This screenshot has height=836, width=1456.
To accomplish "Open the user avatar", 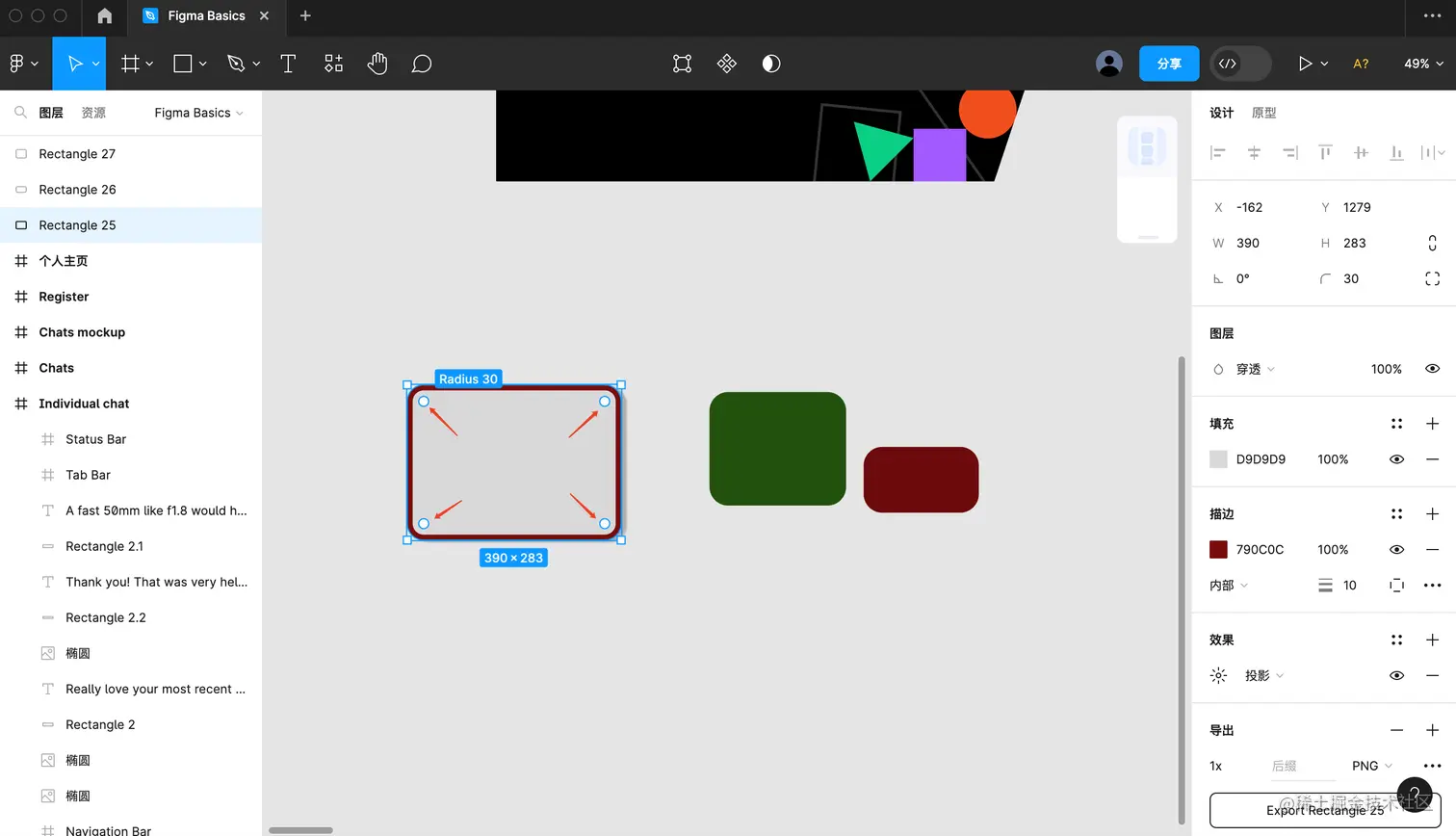I will (x=1109, y=64).
